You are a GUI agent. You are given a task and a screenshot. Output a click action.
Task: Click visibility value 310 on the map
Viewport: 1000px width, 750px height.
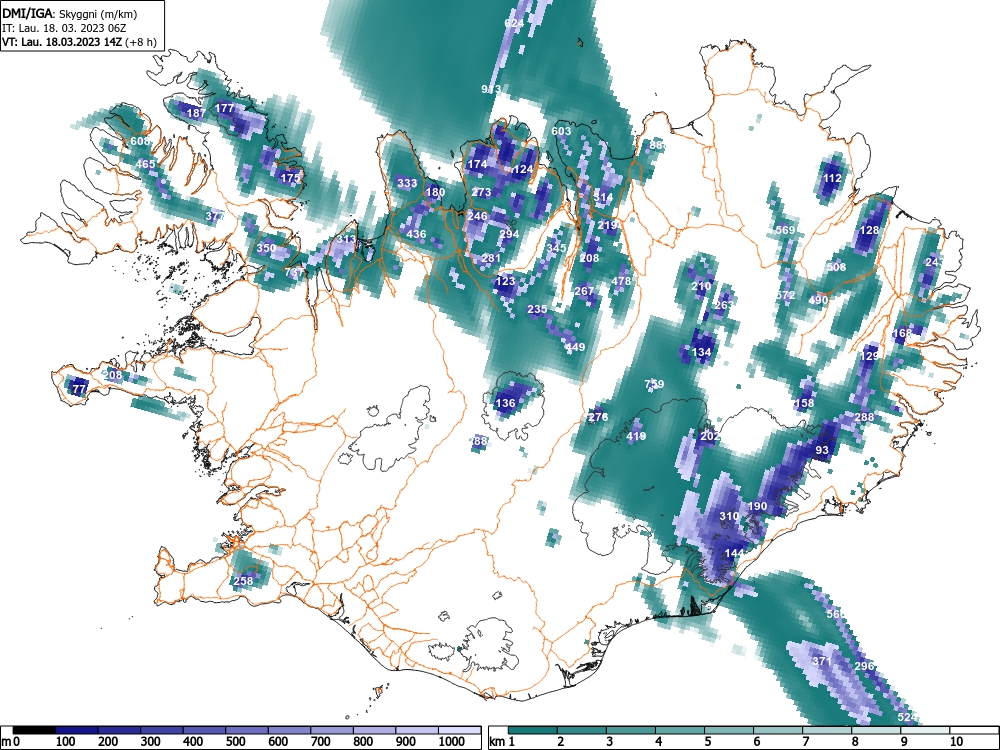(x=729, y=516)
